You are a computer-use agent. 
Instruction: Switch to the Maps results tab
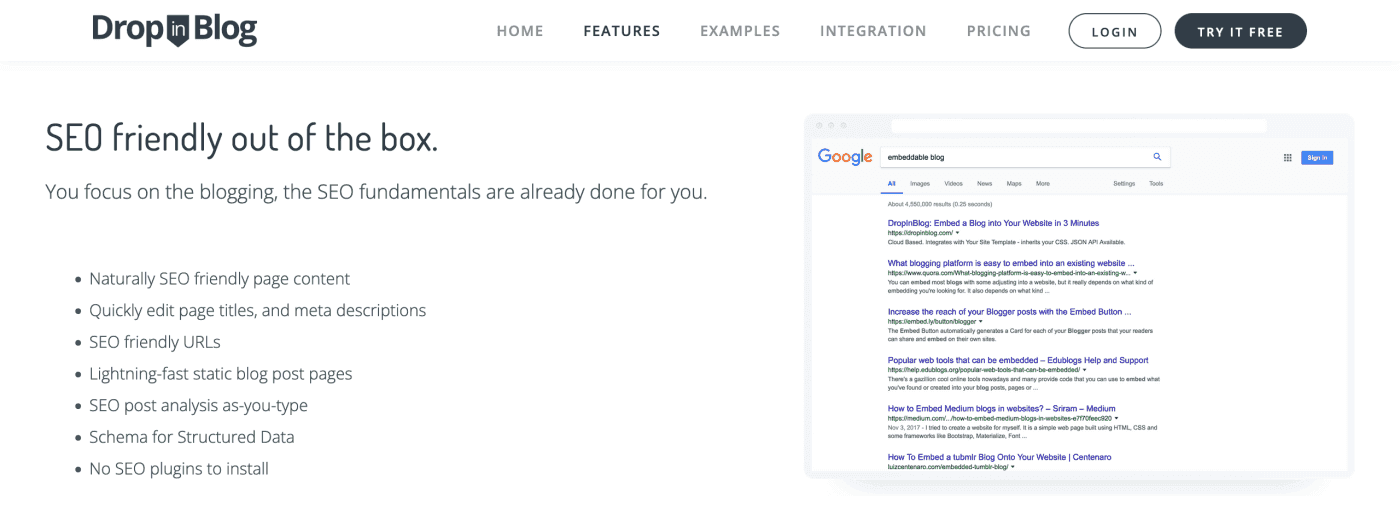point(1014,184)
